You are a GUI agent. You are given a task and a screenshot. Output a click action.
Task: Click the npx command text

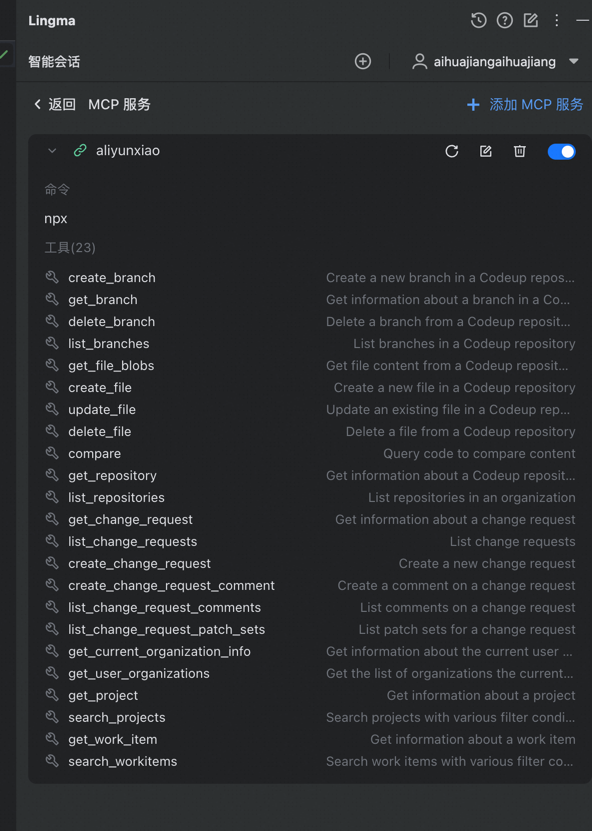56,219
